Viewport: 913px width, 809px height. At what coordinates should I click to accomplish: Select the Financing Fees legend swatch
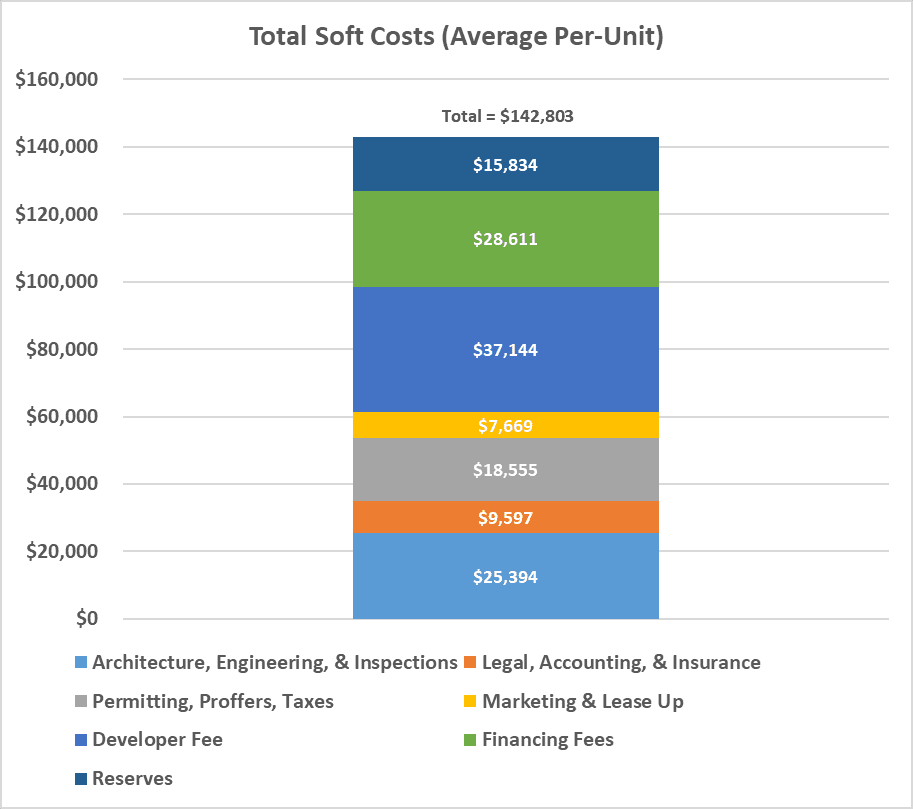[470, 740]
